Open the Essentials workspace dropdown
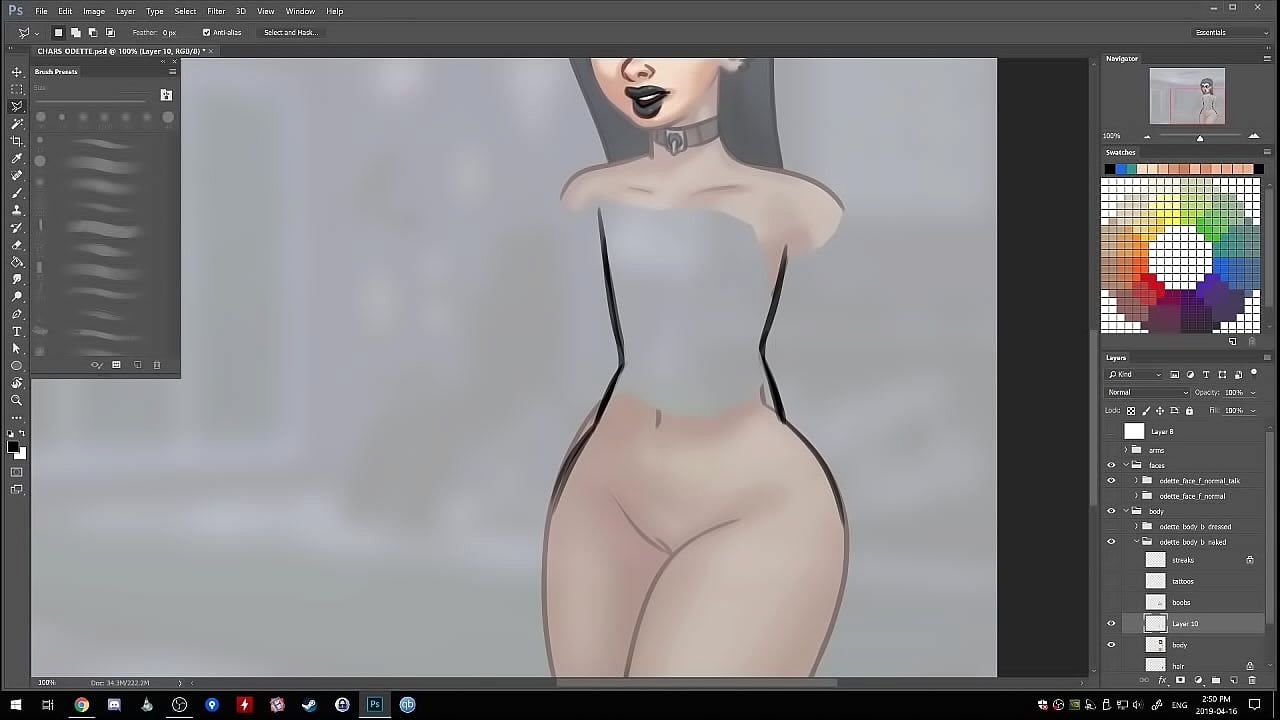 click(x=1231, y=33)
